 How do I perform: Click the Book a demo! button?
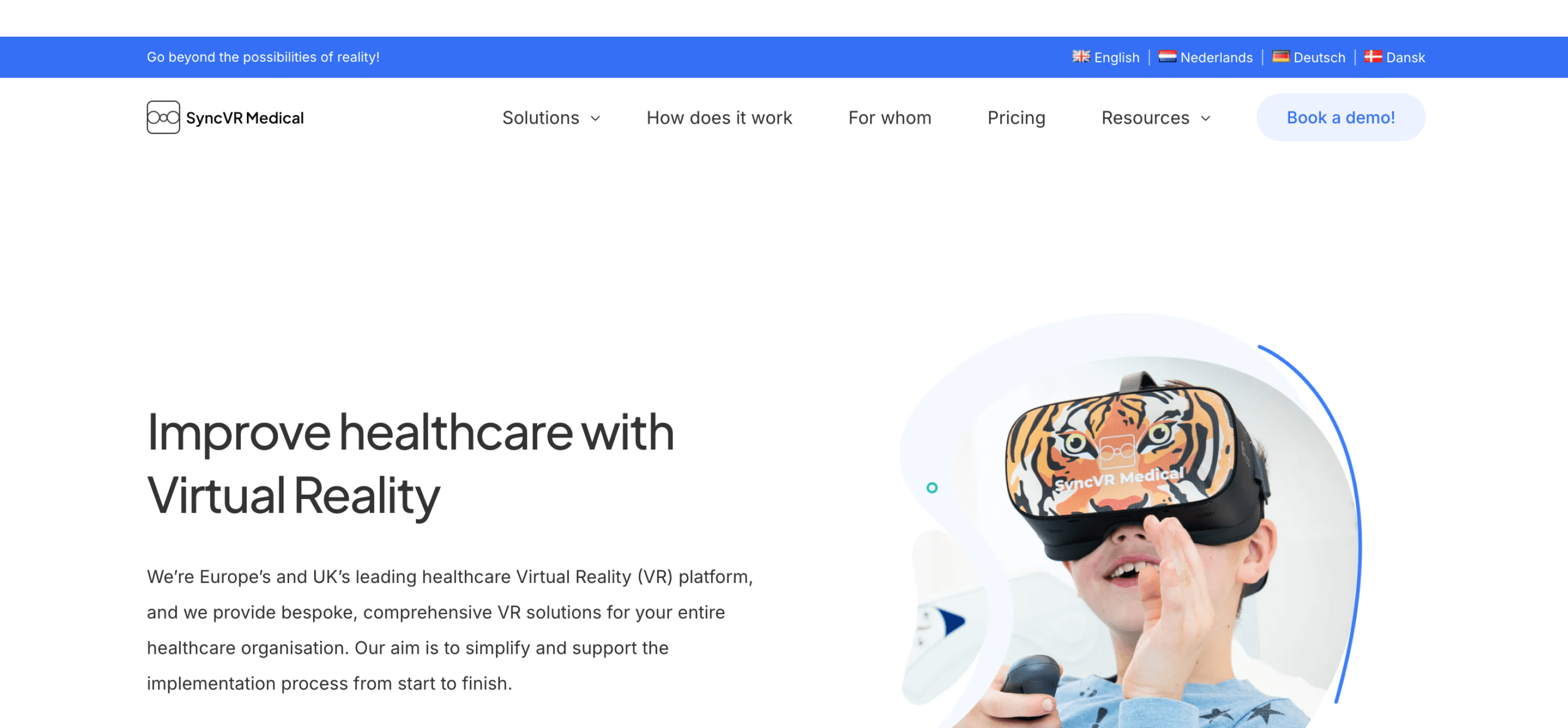tap(1341, 117)
